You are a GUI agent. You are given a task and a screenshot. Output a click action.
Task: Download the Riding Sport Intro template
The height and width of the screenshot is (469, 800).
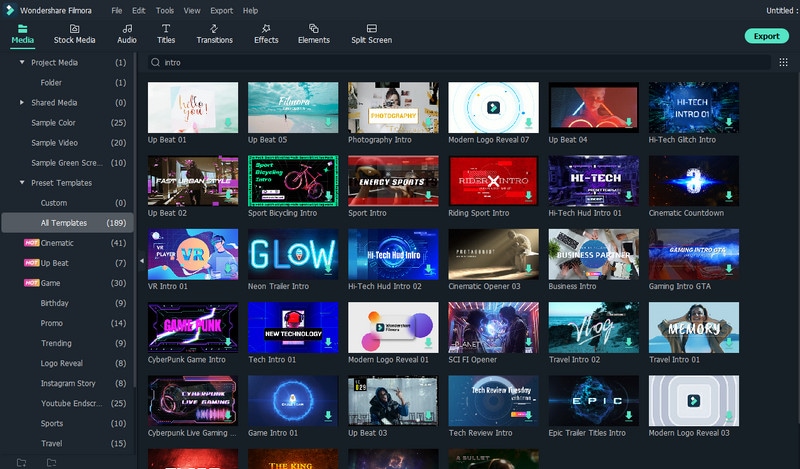[528, 195]
